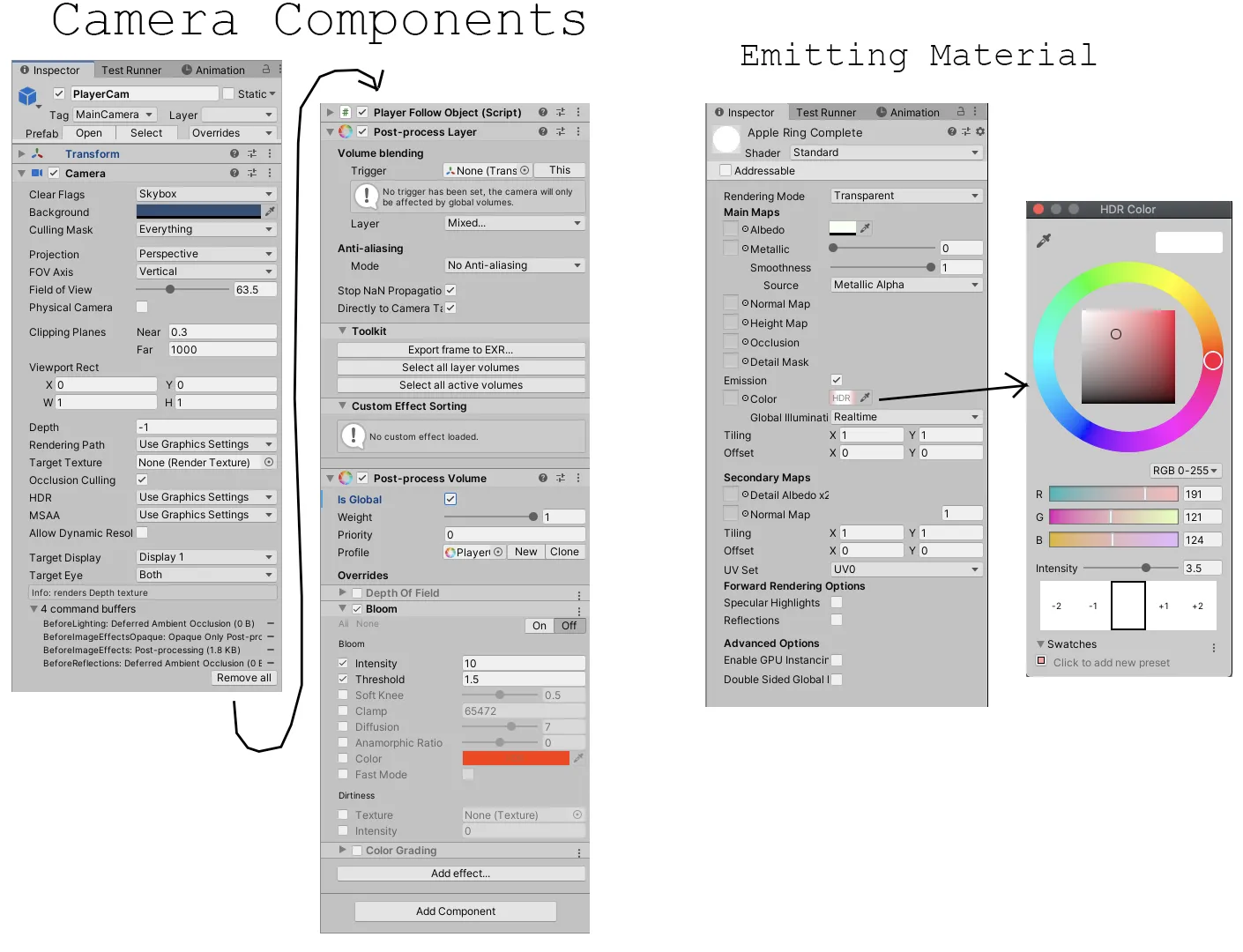Switch to Animation tab in Camera Components panel
This screenshot has width=1243, height=952.
[213, 71]
